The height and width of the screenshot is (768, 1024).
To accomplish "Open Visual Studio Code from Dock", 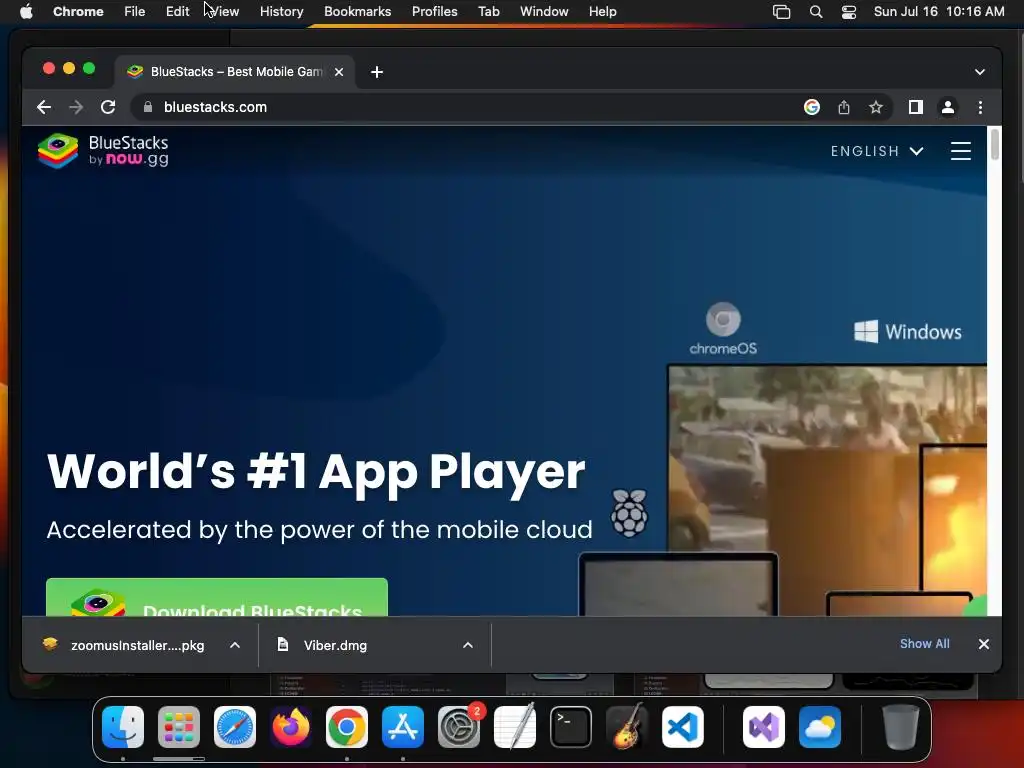I will point(683,727).
